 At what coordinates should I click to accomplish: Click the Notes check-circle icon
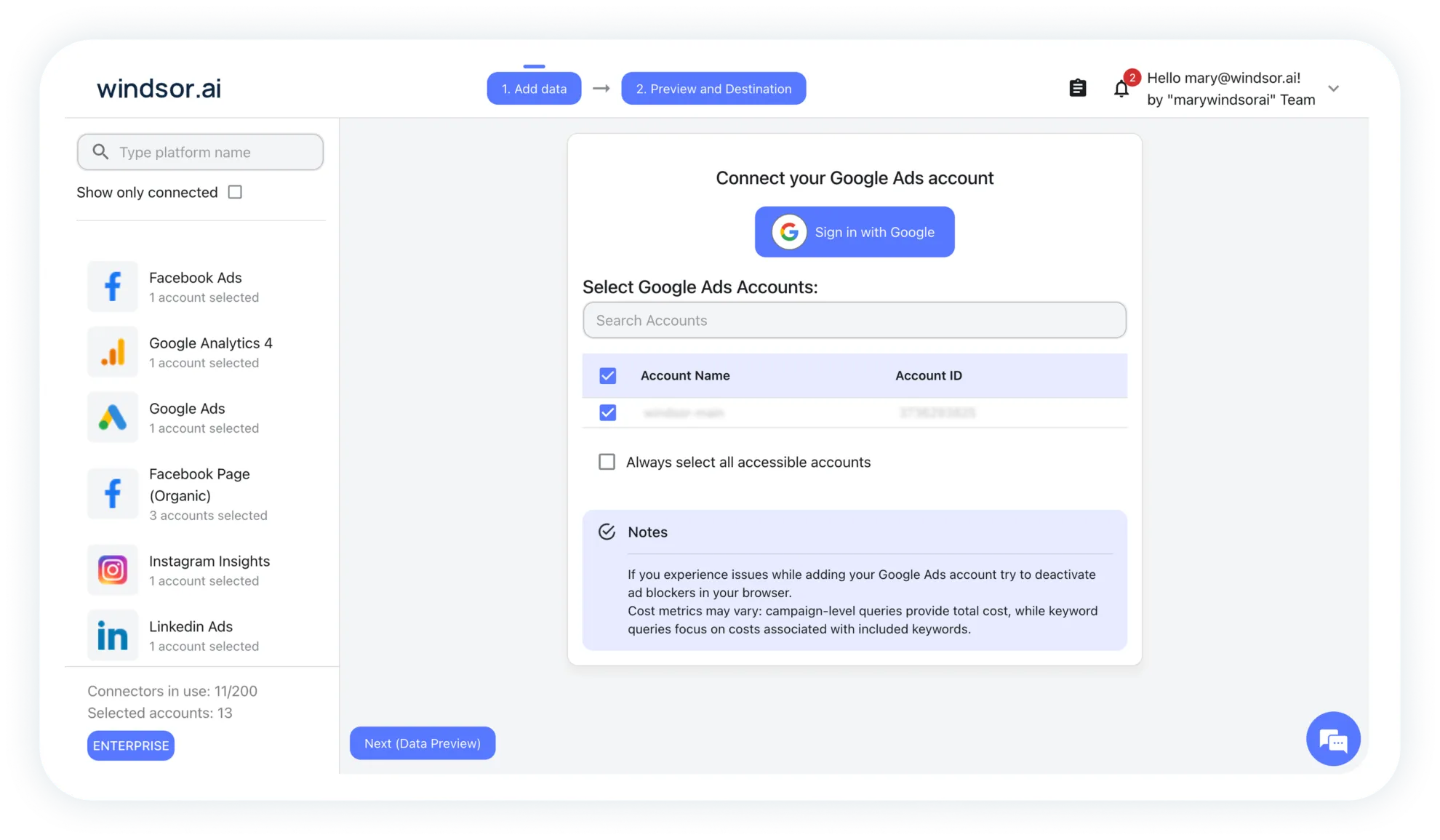[x=607, y=532]
